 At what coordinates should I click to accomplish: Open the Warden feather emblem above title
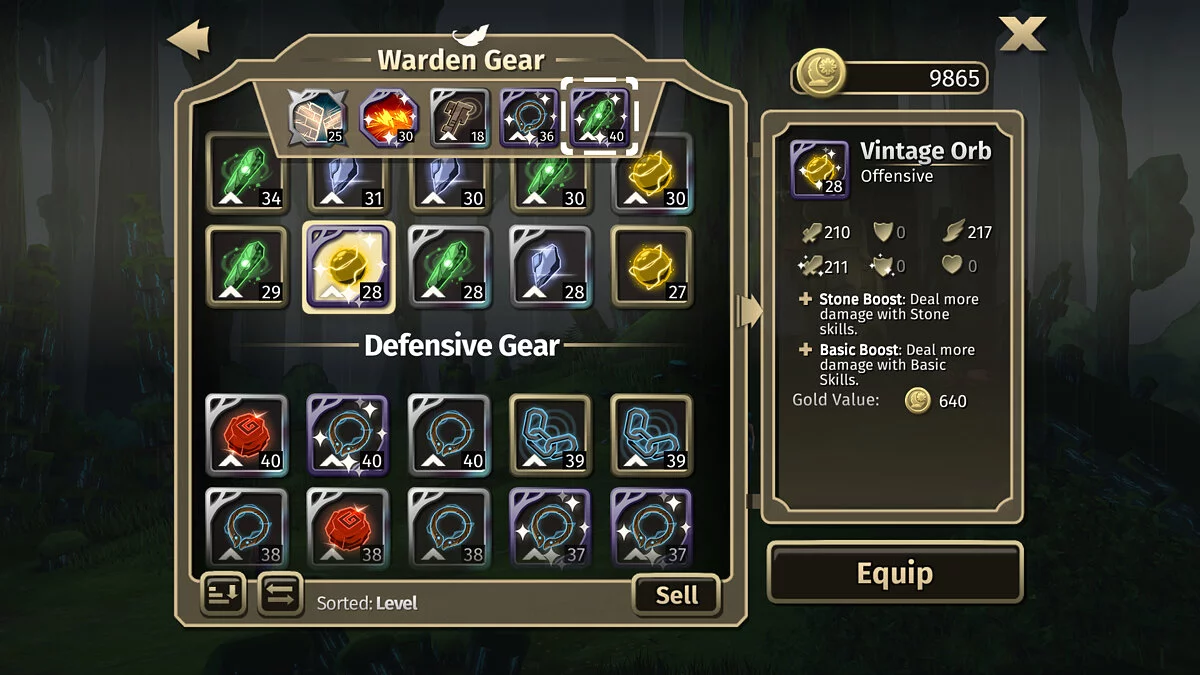click(x=470, y=37)
